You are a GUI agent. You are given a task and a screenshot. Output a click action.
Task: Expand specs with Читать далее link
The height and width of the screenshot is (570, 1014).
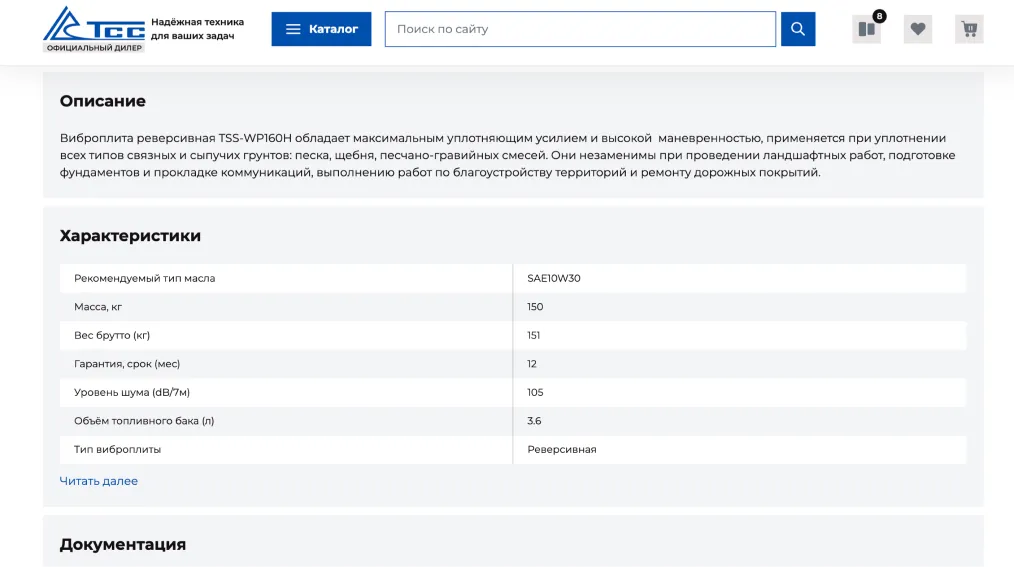(98, 481)
